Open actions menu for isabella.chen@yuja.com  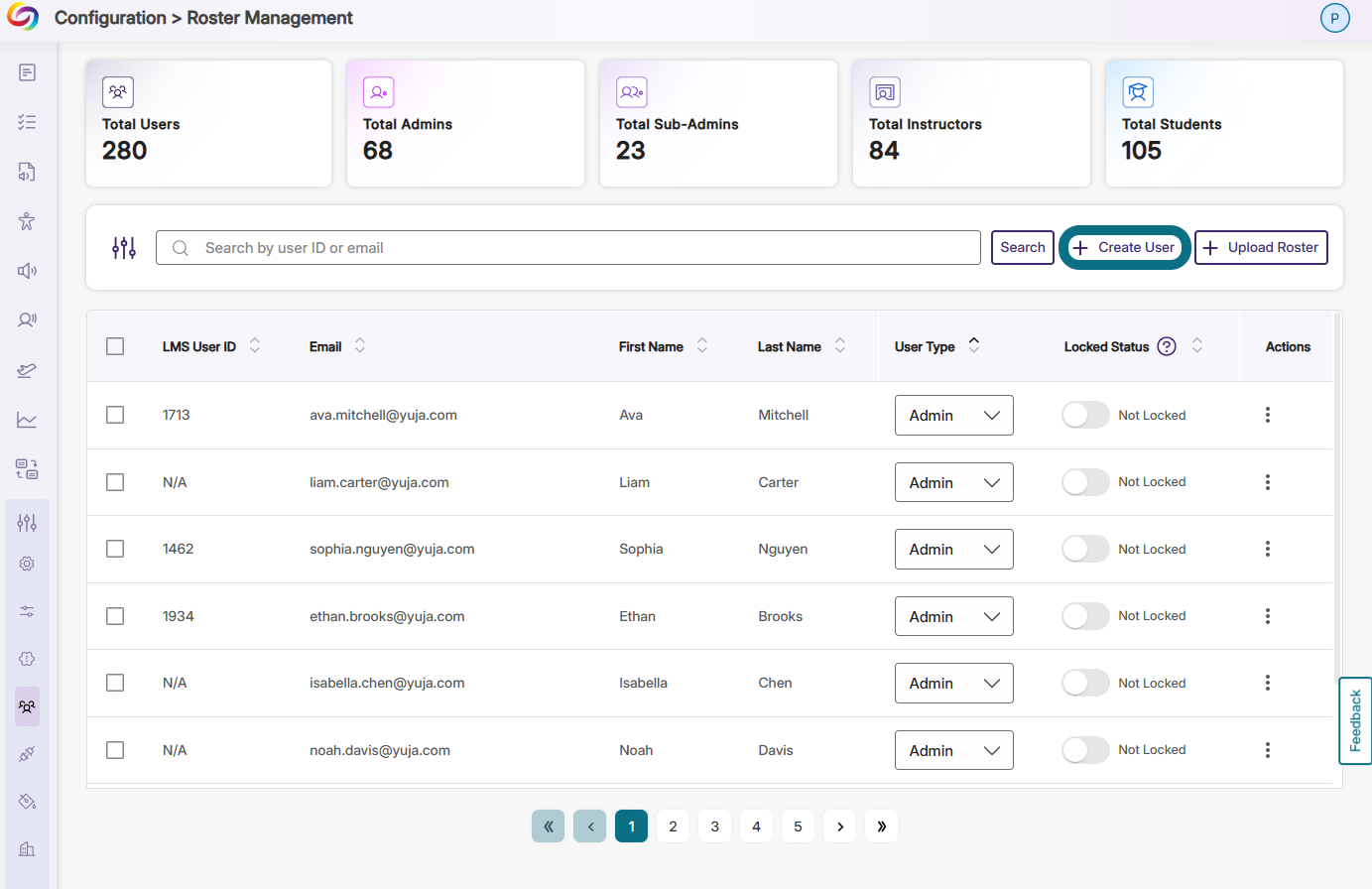point(1268,683)
